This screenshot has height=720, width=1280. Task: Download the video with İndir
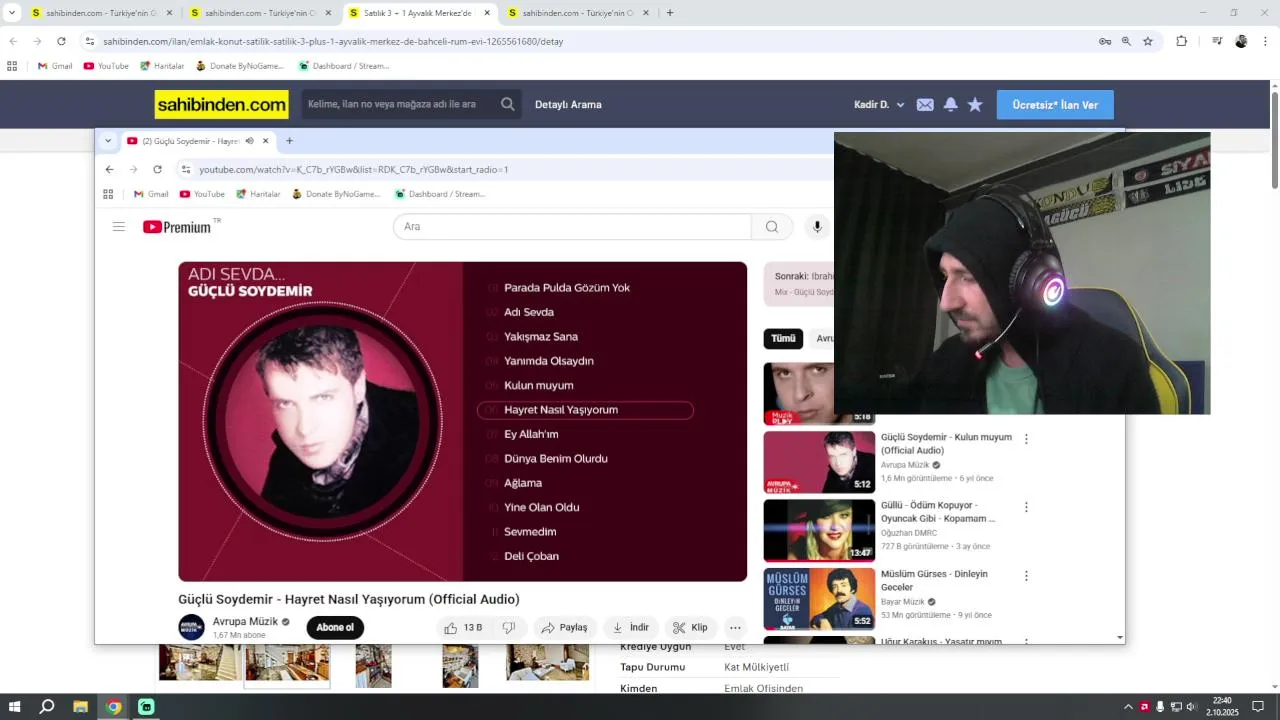(x=631, y=627)
